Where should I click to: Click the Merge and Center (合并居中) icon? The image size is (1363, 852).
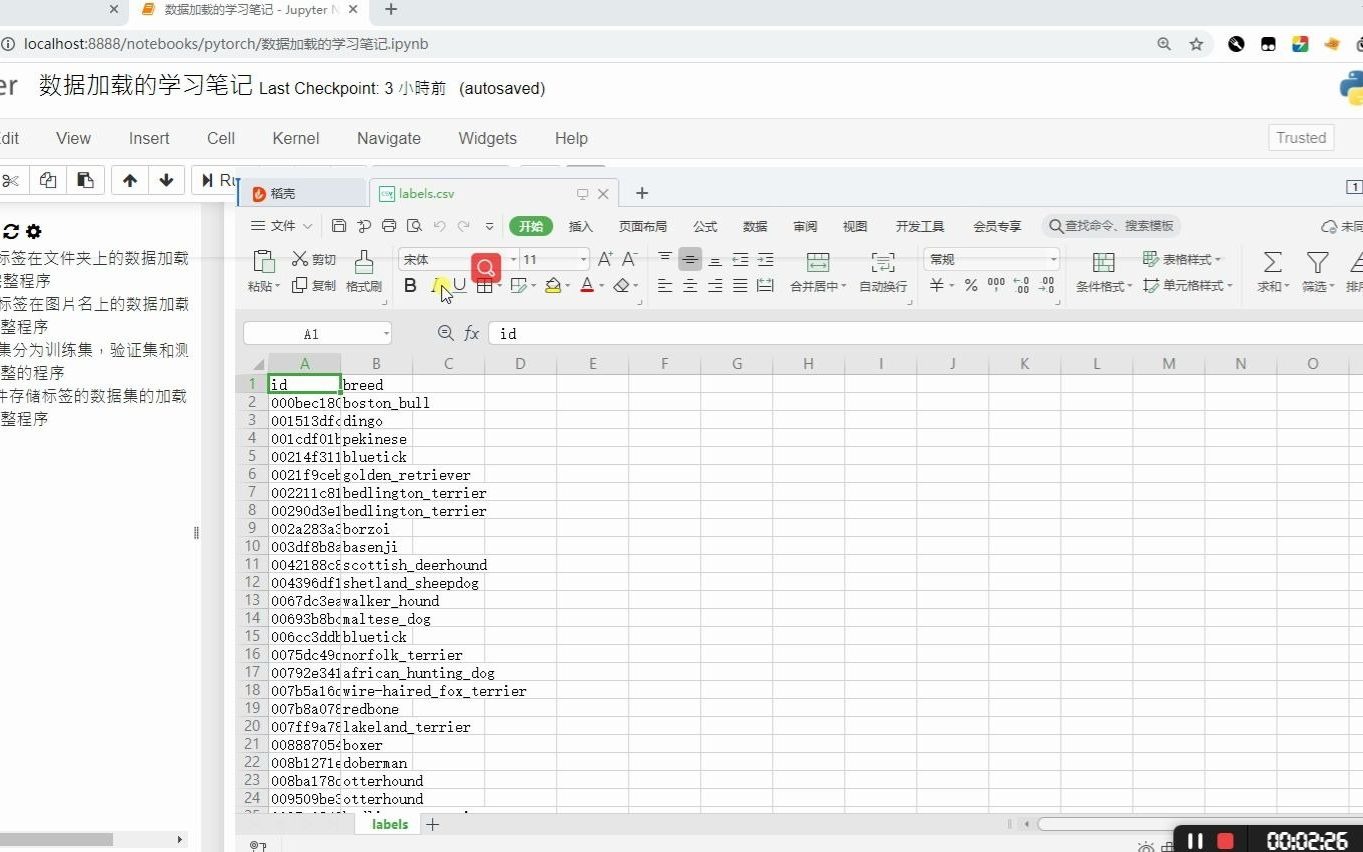pos(818,262)
